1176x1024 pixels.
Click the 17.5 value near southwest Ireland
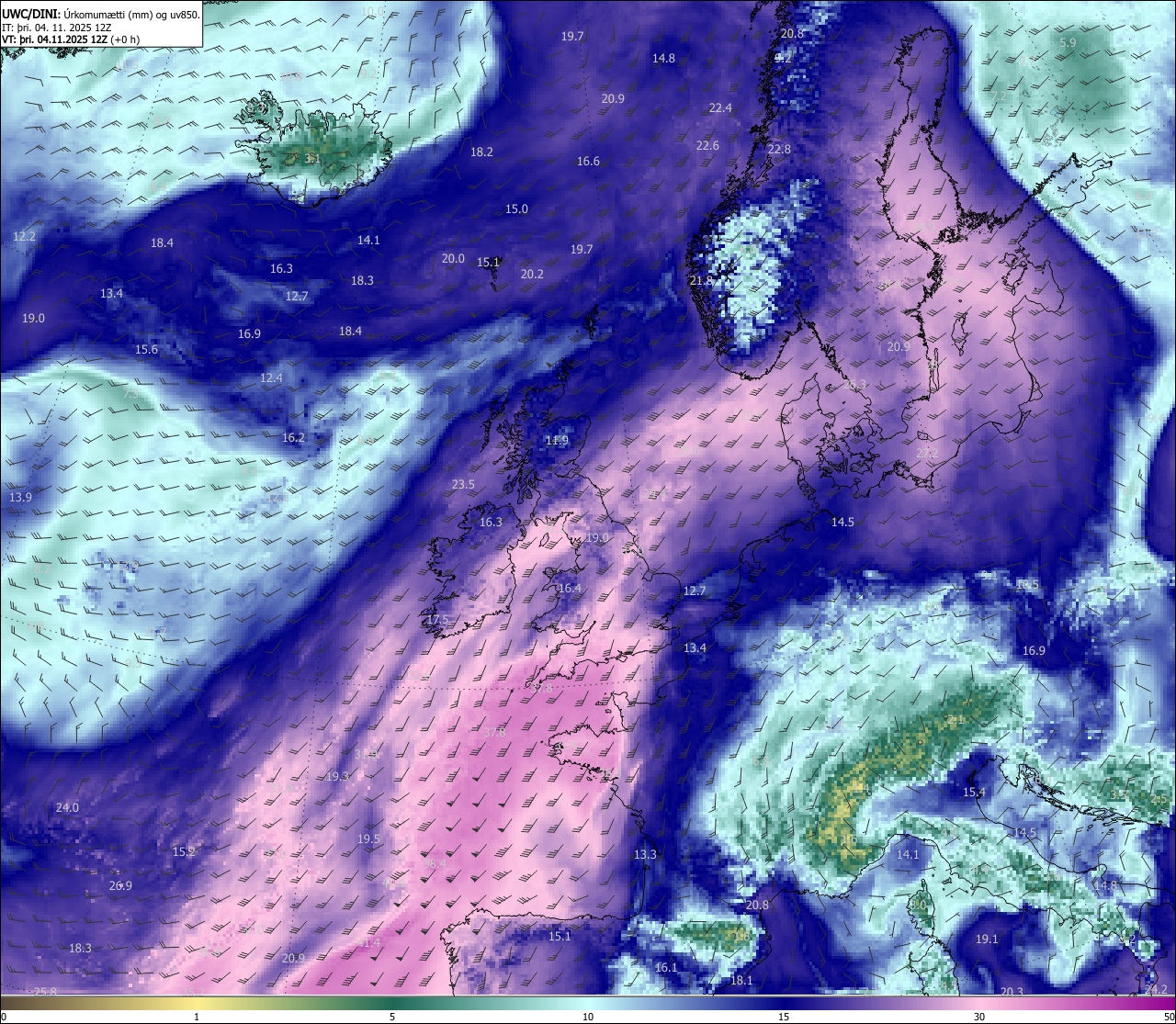coord(437,620)
